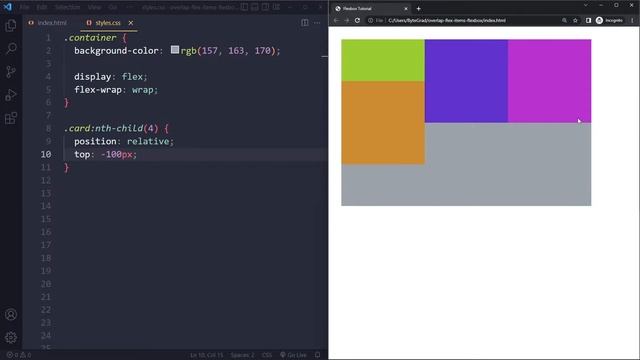The width and height of the screenshot is (640, 360).
Task: Open the Selection menu
Action: (67, 7)
